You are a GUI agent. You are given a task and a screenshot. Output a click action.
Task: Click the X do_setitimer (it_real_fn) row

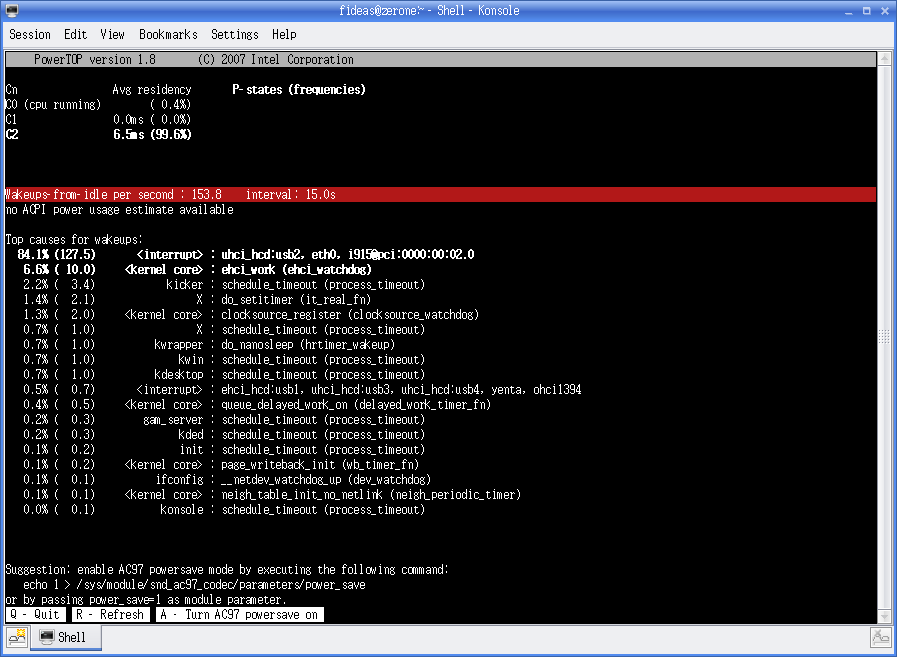tap(197, 299)
